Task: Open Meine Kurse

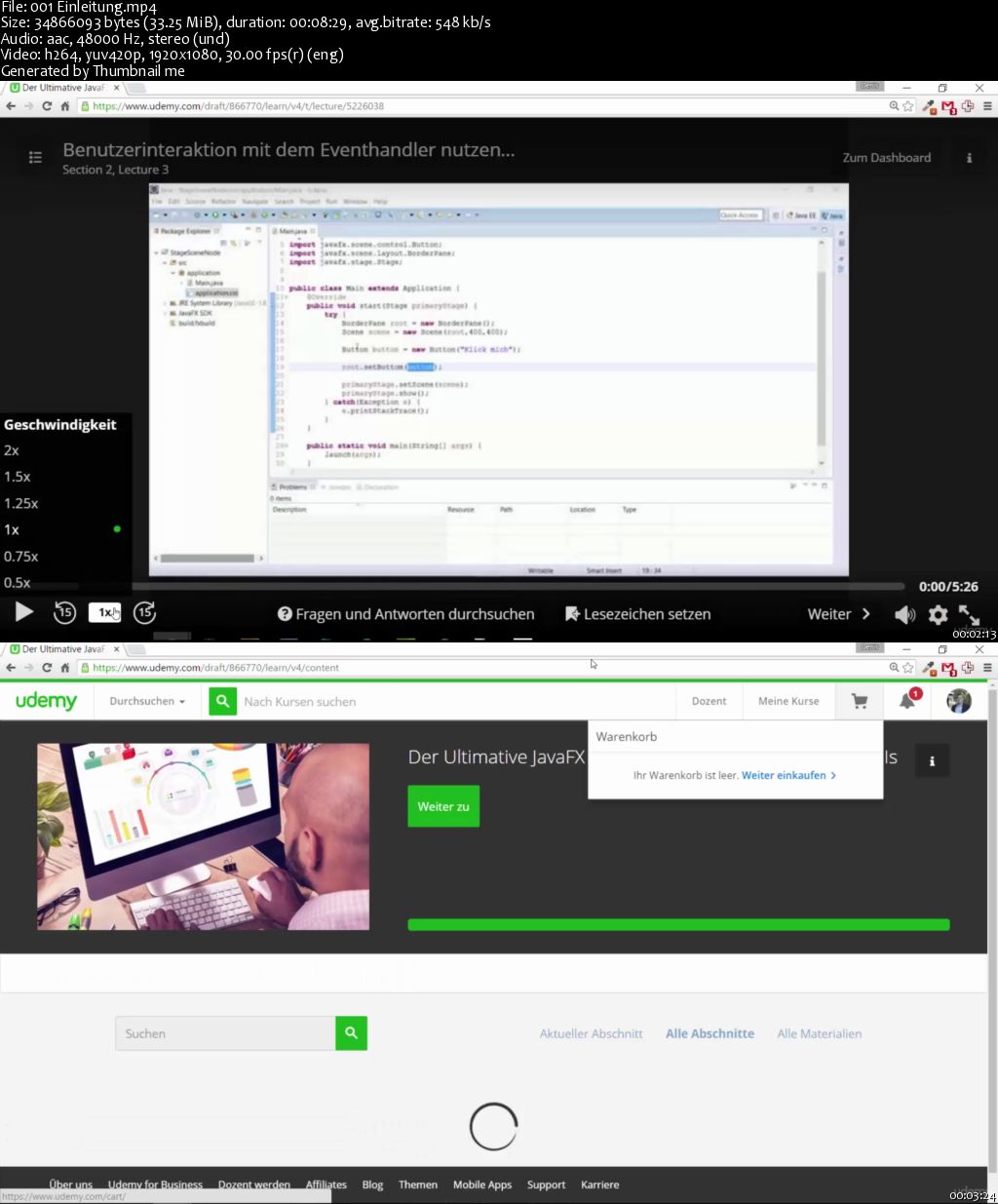Action: click(x=788, y=701)
